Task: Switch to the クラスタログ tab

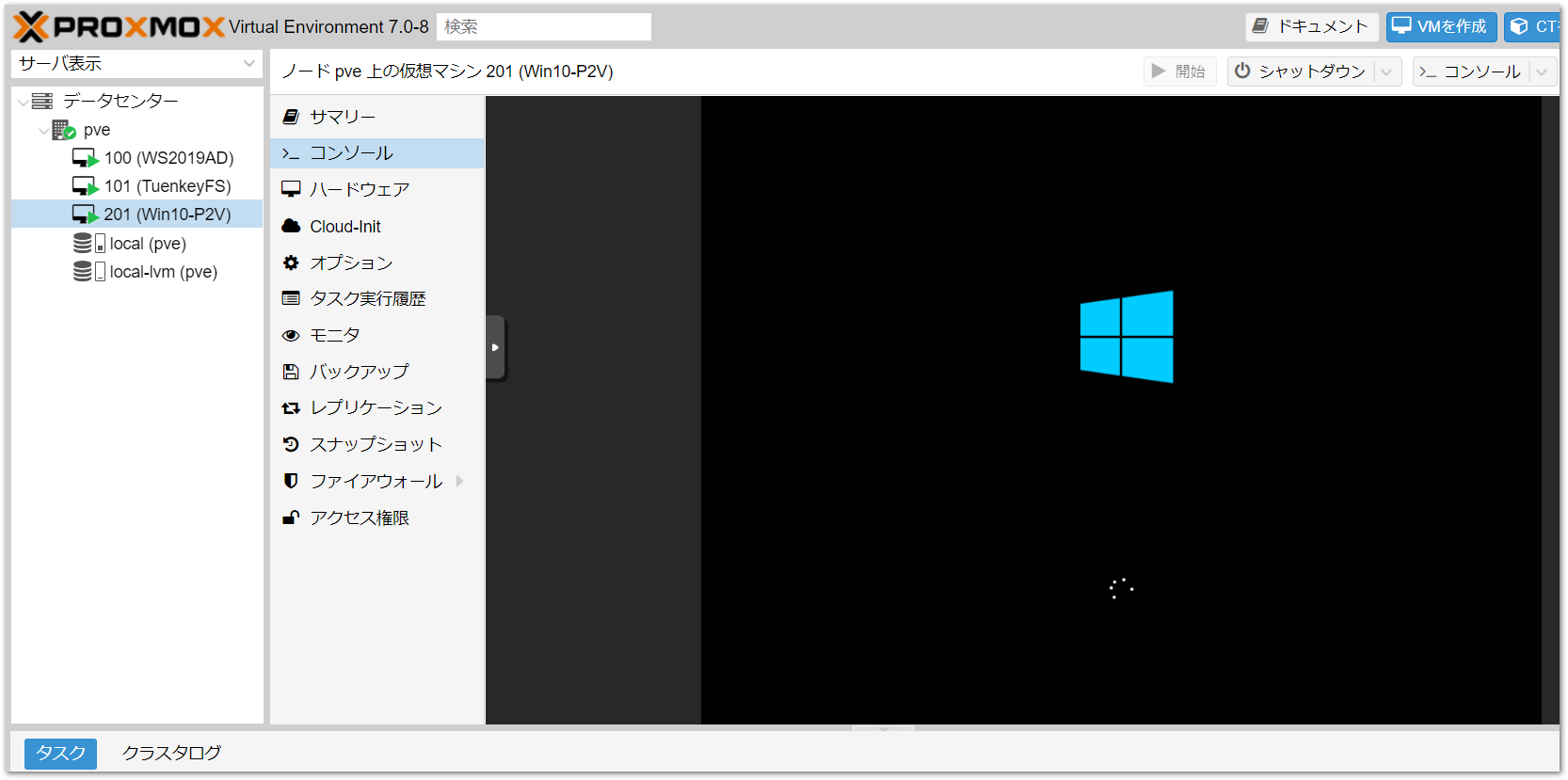Action: [171, 753]
